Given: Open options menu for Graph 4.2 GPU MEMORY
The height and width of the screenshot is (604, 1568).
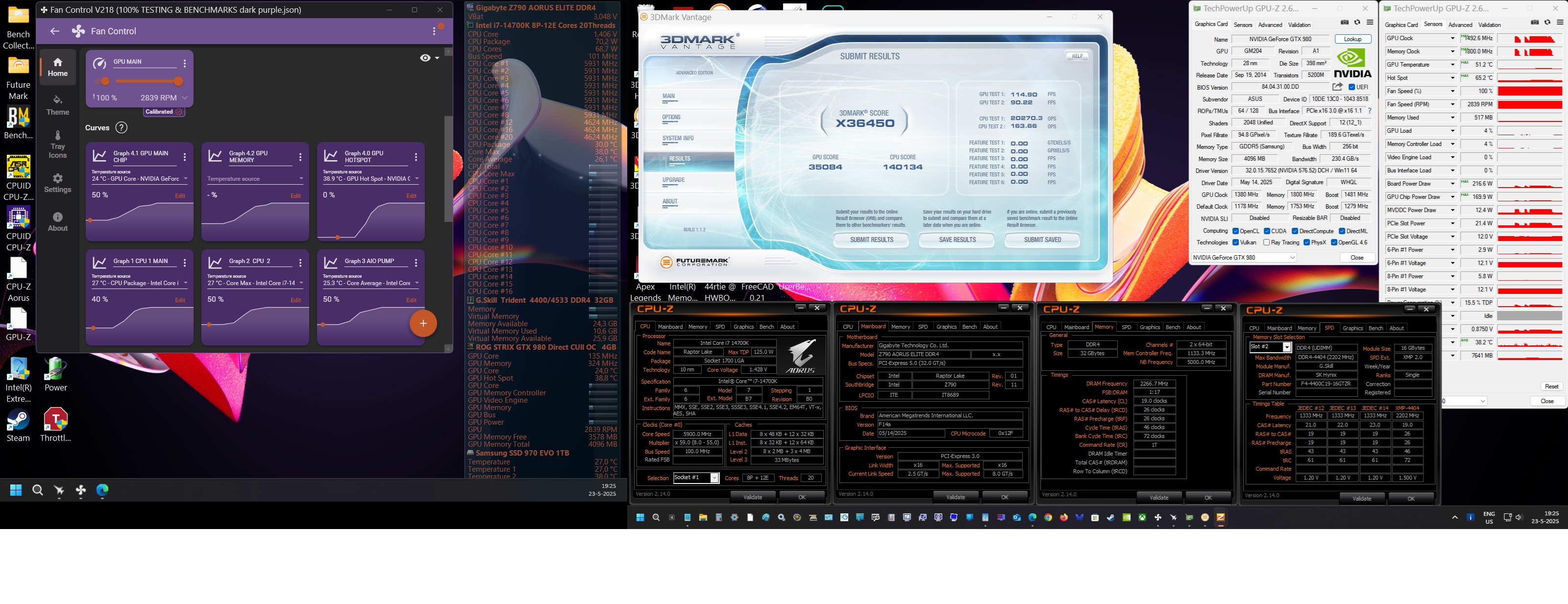Looking at the screenshot, I should click(x=300, y=157).
